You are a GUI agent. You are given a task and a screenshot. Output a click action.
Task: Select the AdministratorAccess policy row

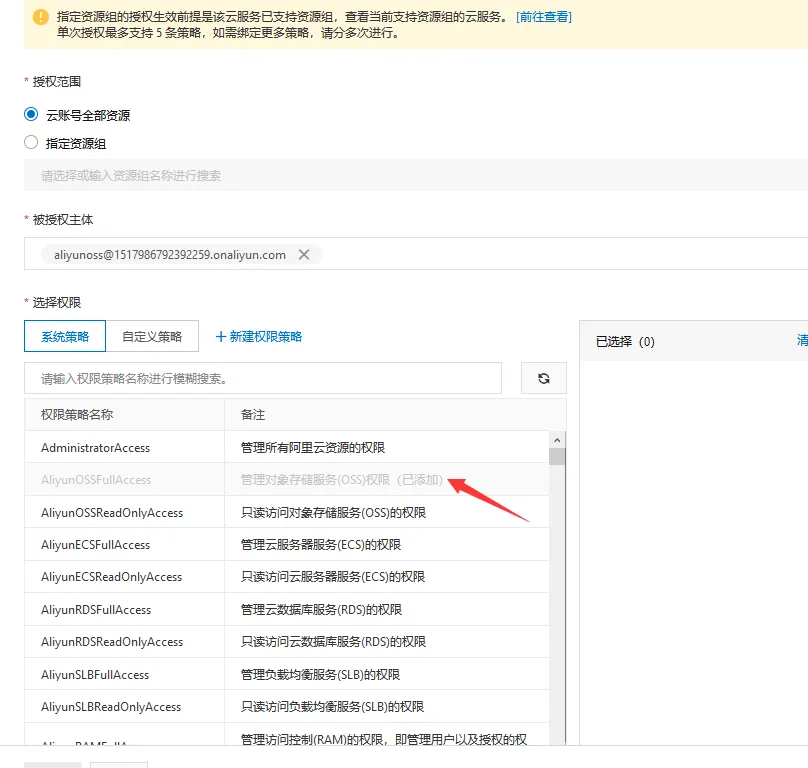click(287, 447)
